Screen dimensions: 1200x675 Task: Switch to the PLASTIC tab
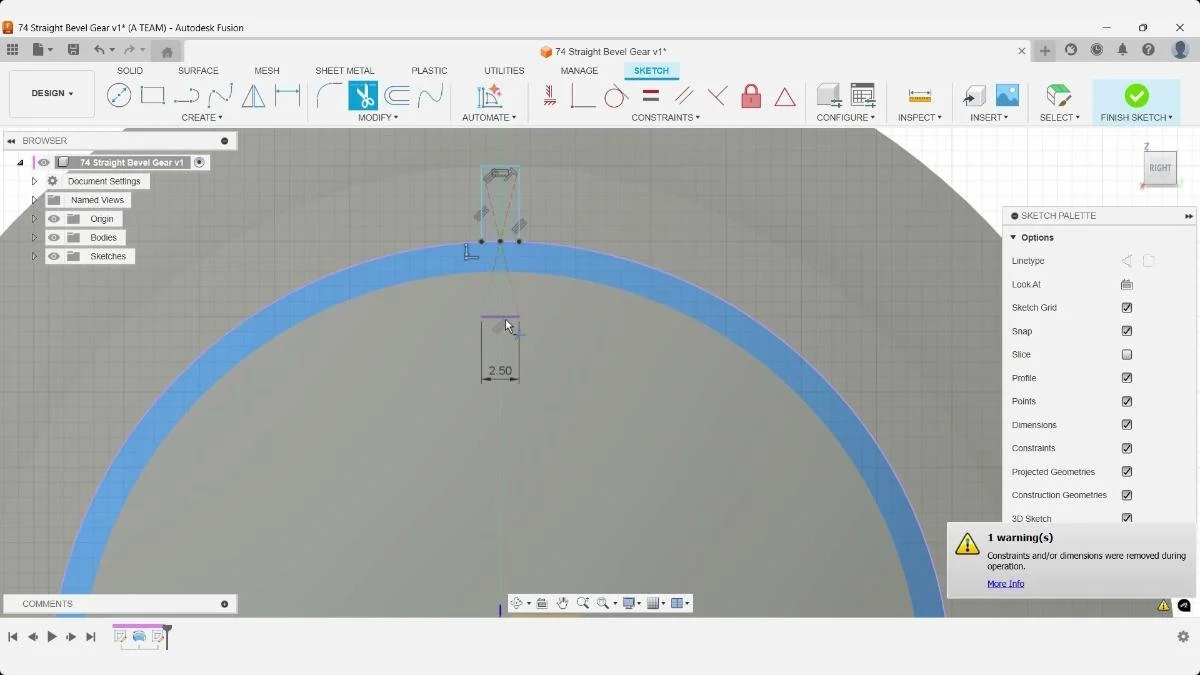(x=429, y=71)
